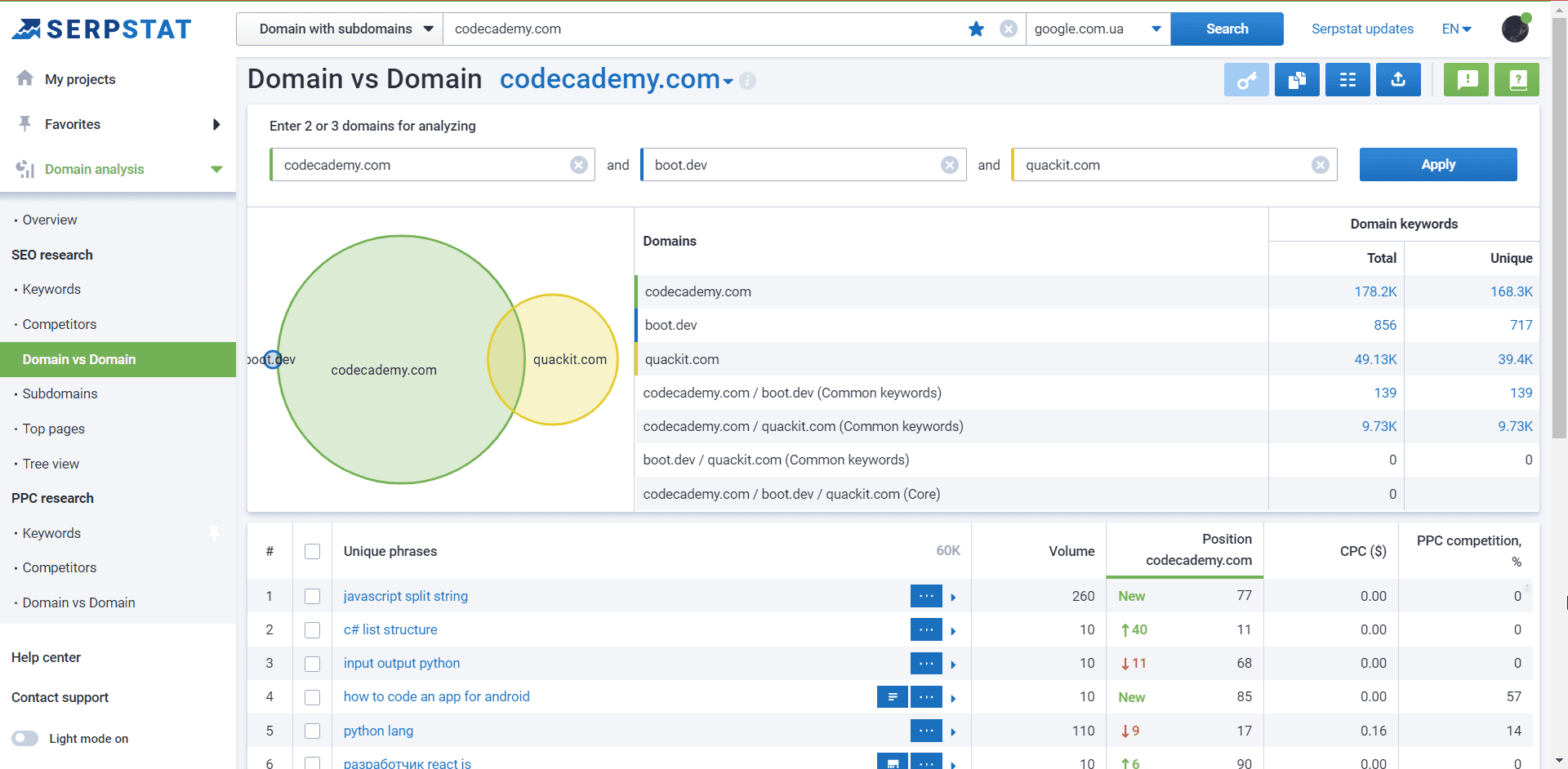The image size is (1568, 769).
Task: Clear the boot.dev domain field
Action: [x=950, y=165]
